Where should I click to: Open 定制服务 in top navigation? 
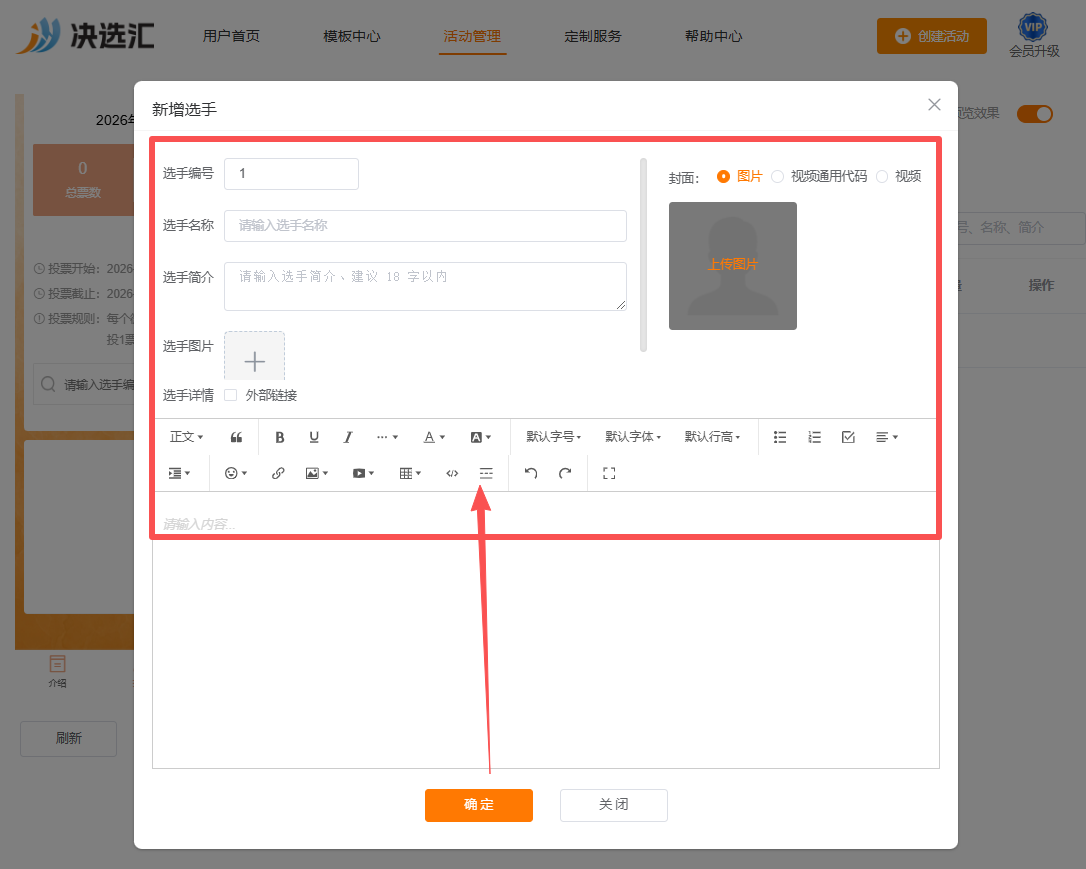pyautogui.click(x=593, y=36)
